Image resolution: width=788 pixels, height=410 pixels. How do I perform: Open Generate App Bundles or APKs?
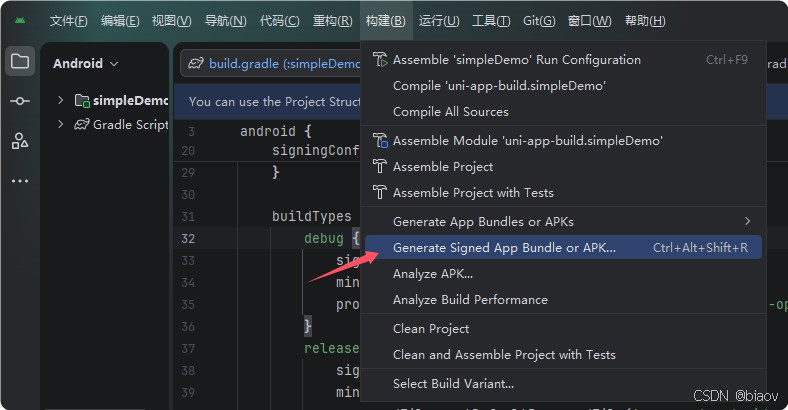(563, 222)
